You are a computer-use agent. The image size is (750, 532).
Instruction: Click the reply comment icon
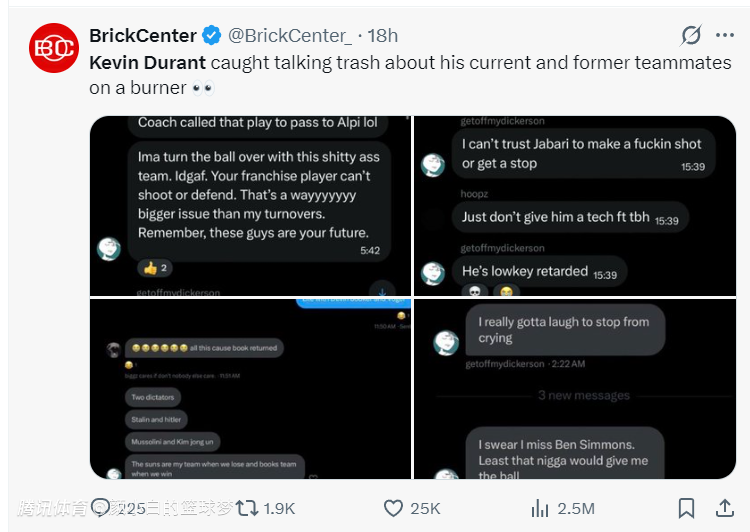click(x=102, y=508)
